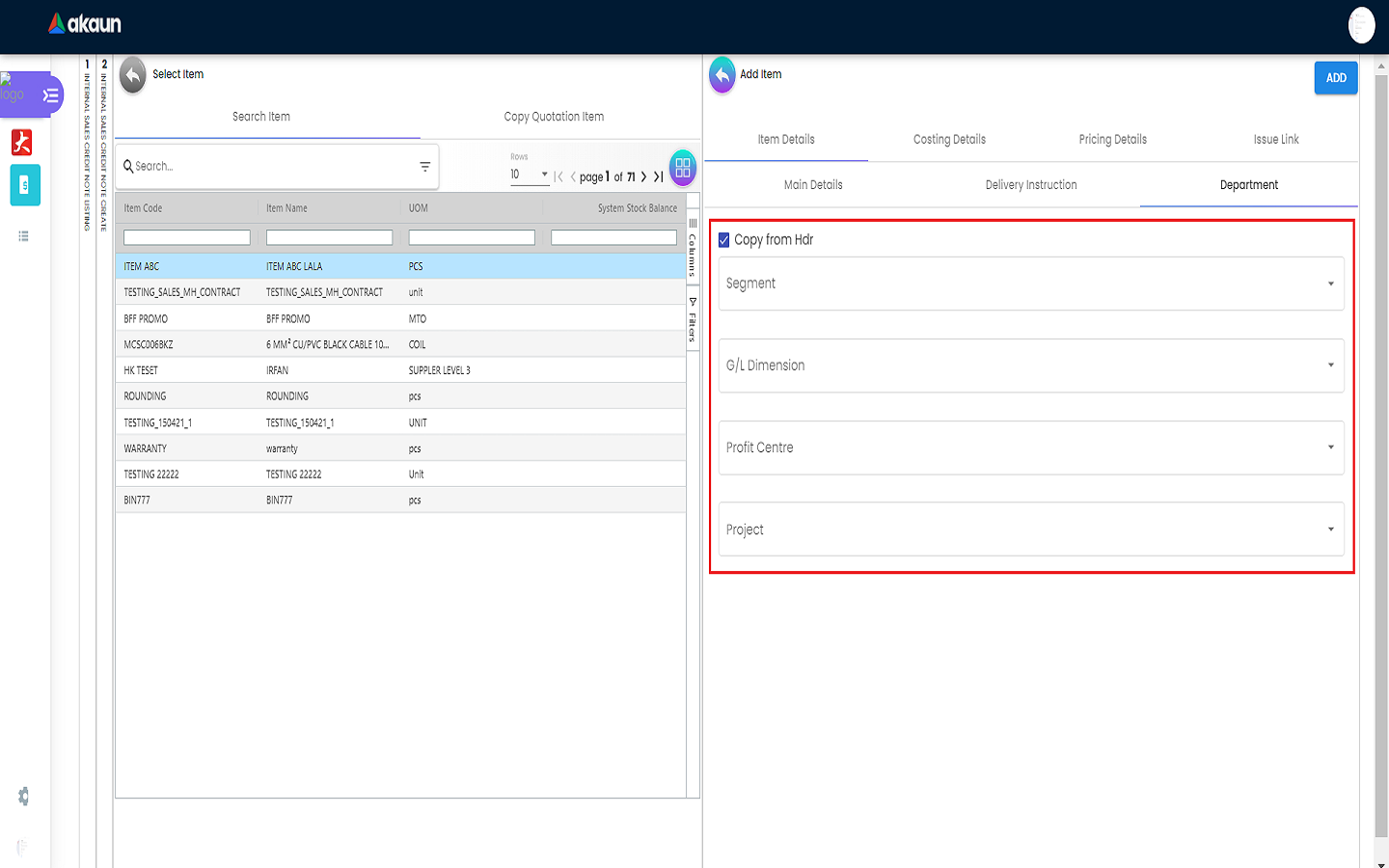Screen dimensions: 1389x868
Task: Switch to the Copy Quotation Item tab
Action: pos(554,117)
